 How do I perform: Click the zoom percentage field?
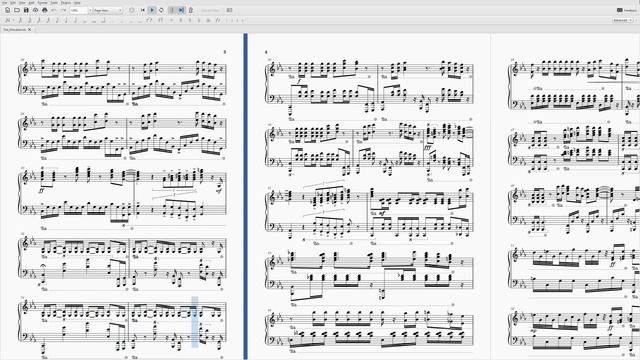78,10
